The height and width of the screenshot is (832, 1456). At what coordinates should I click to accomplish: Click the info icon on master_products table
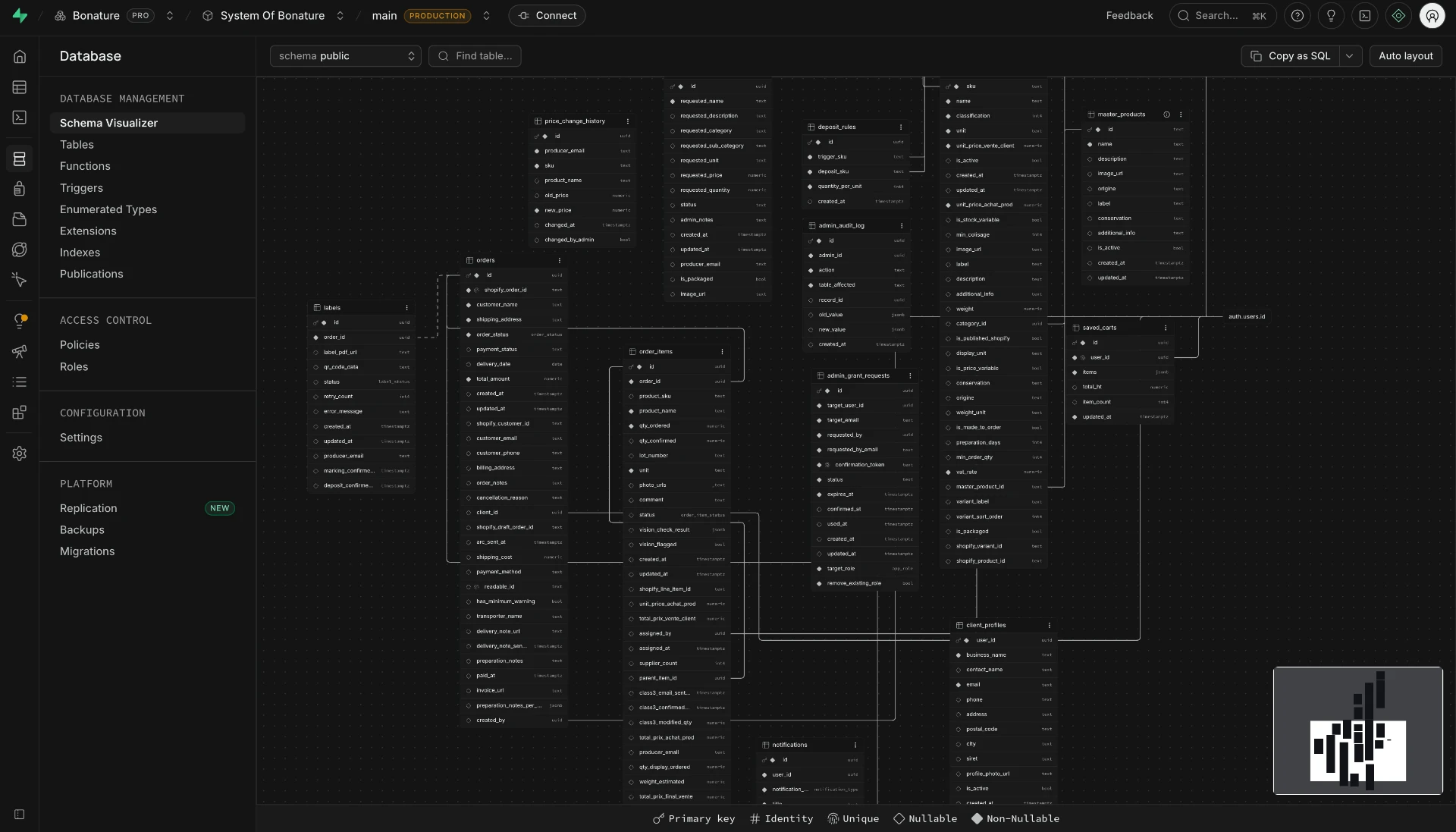[1166, 115]
